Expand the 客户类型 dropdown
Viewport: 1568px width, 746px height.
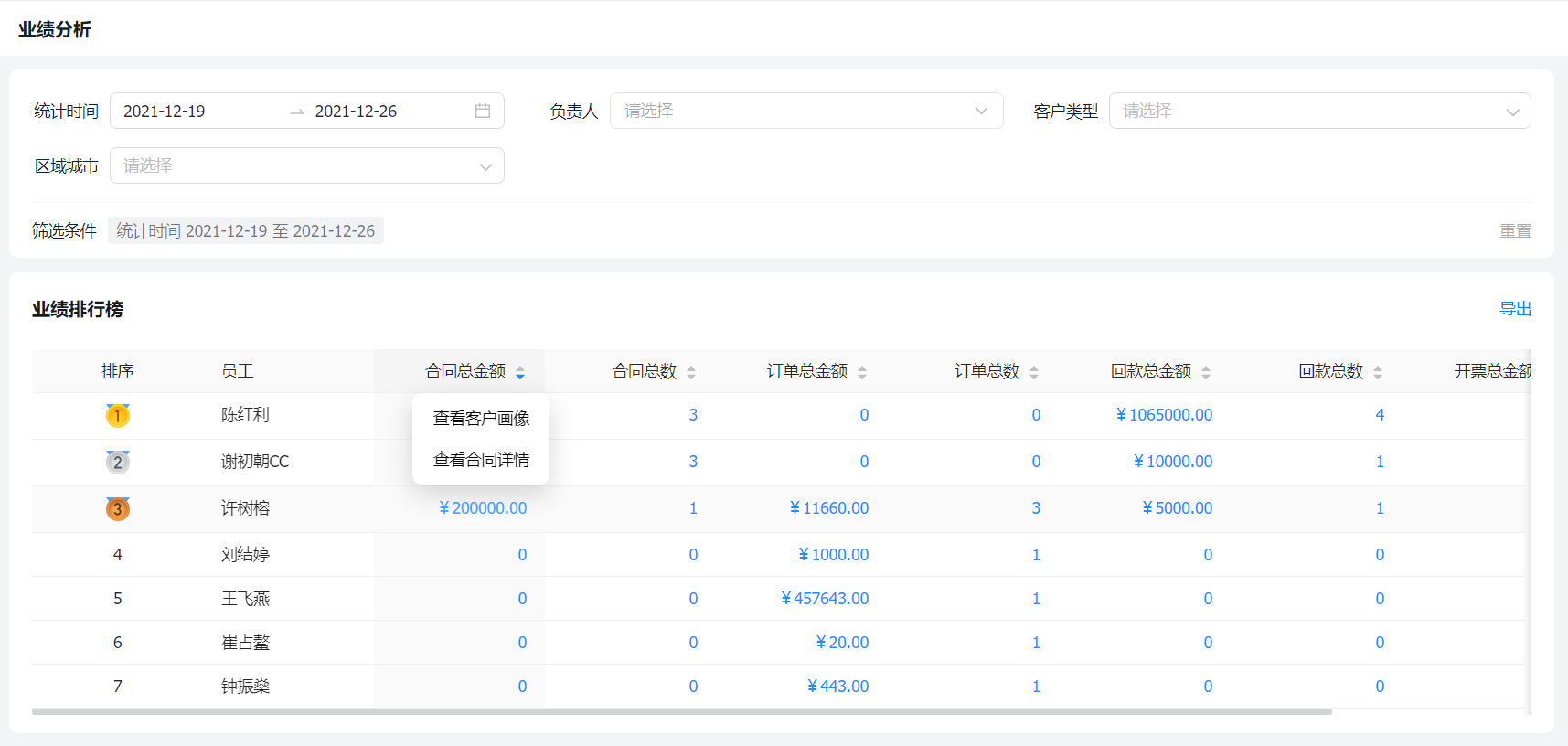pyautogui.click(x=1319, y=111)
